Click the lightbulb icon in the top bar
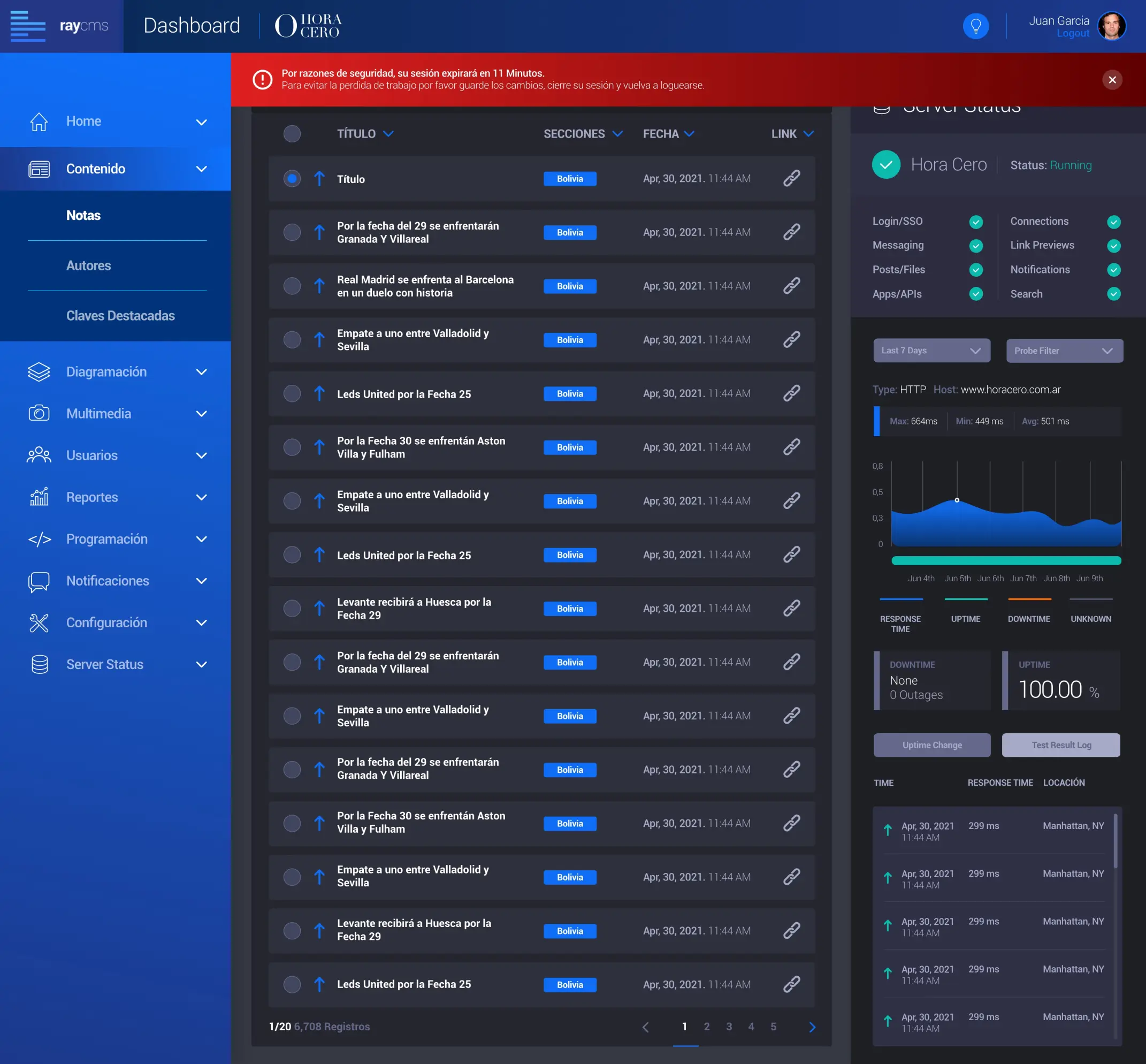The image size is (1146, 1064). 976,25
